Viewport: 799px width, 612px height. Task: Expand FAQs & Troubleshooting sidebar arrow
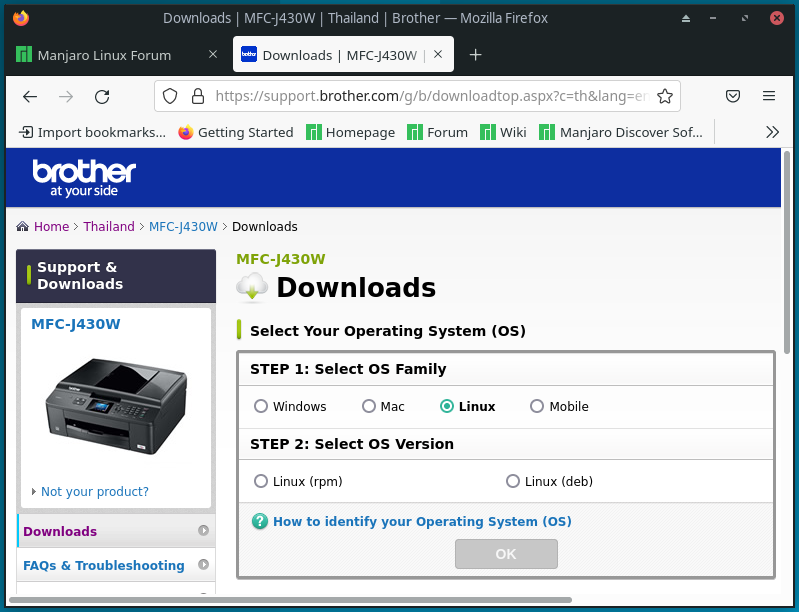click(203, 565)
